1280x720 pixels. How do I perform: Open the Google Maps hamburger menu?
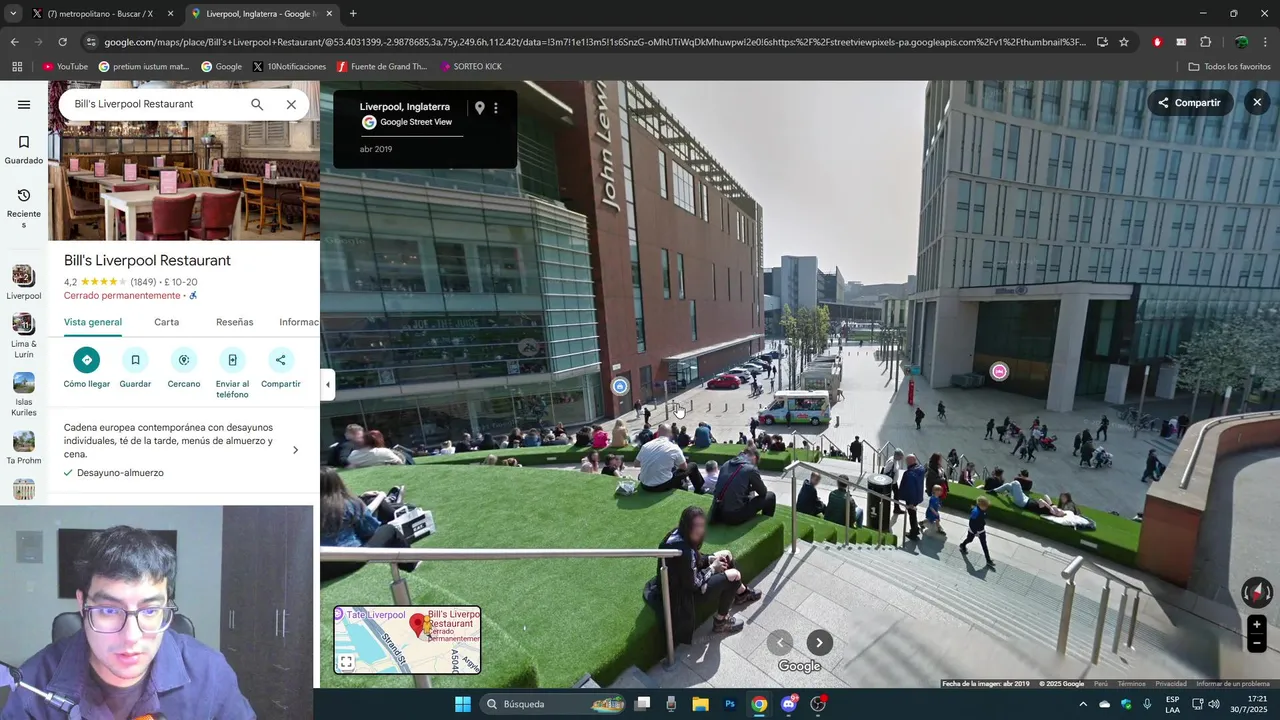(24, 104)
